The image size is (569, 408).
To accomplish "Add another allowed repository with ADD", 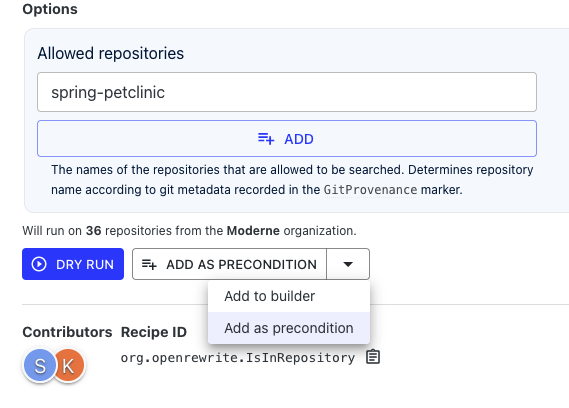I will 287,139.
